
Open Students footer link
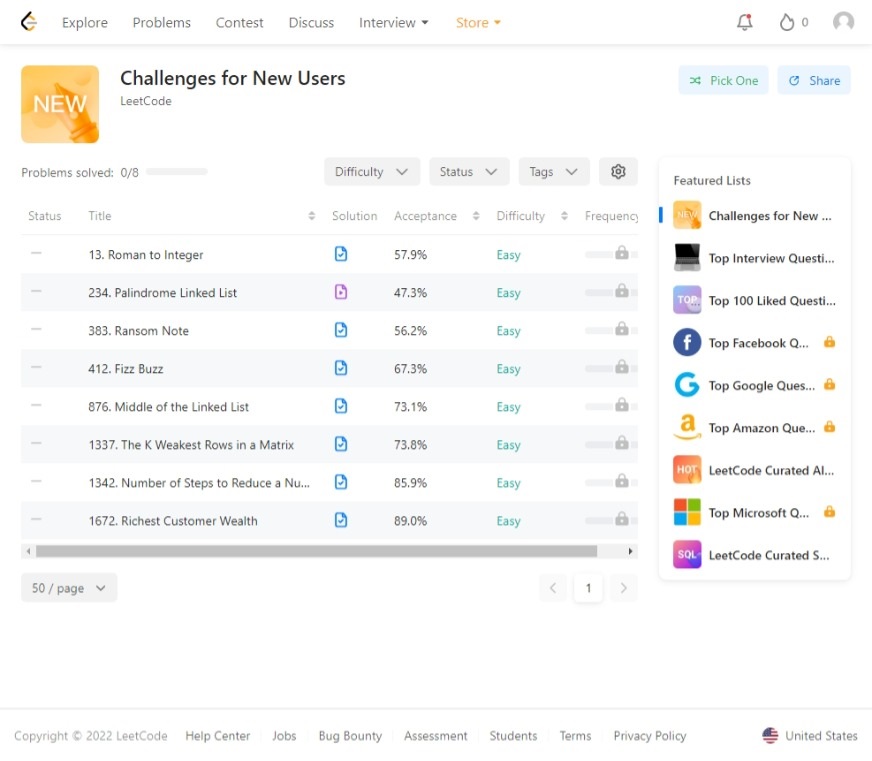point(513,735)
